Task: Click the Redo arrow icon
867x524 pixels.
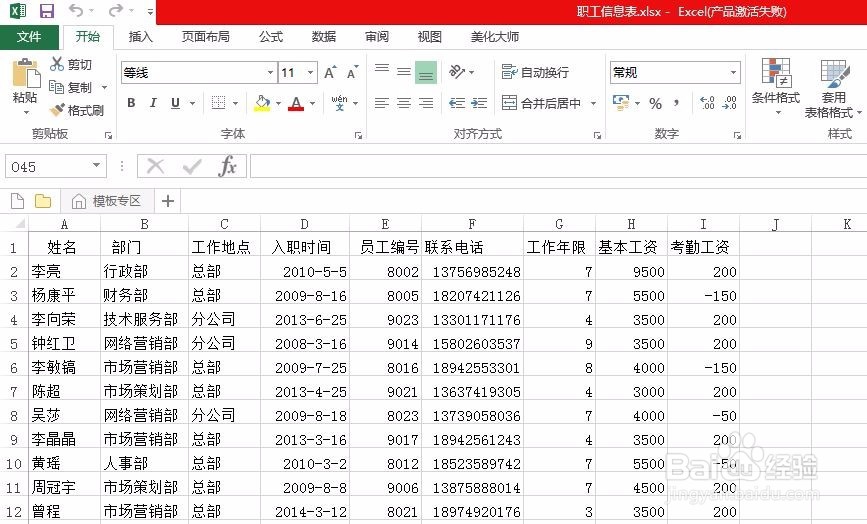Action: point(116,11)
